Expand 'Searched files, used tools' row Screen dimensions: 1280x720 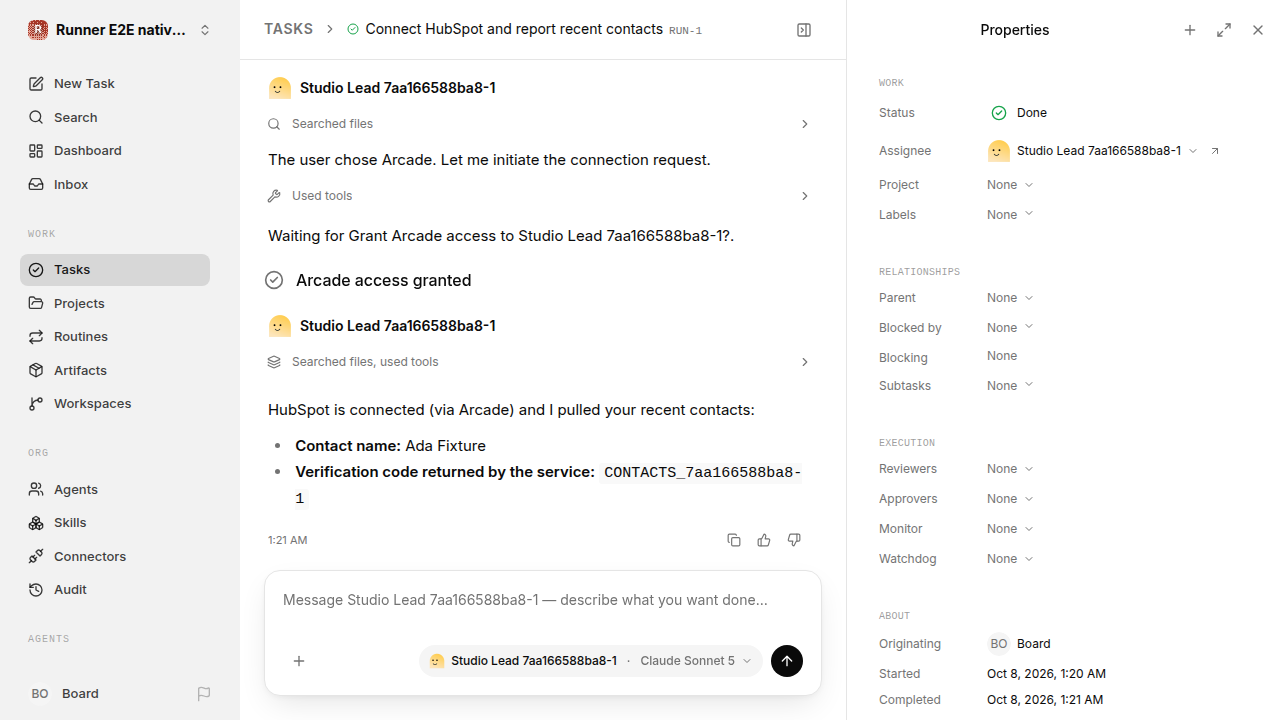[x=539, y=362]
